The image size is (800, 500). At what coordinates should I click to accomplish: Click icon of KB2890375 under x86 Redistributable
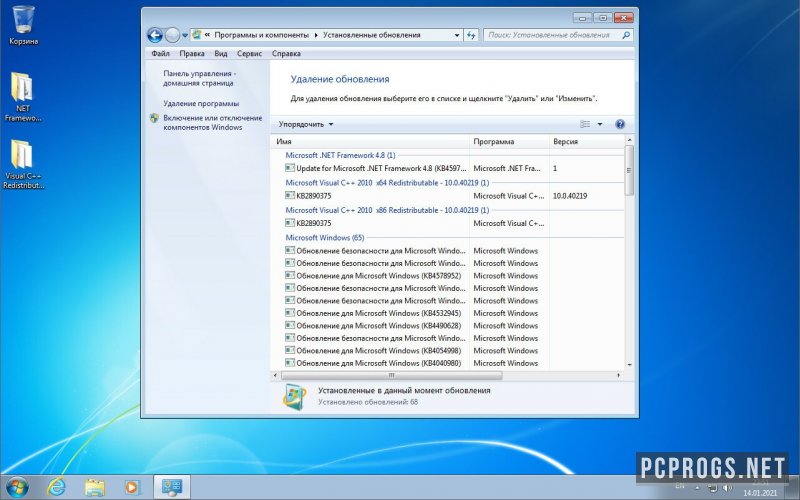[290, 222]
